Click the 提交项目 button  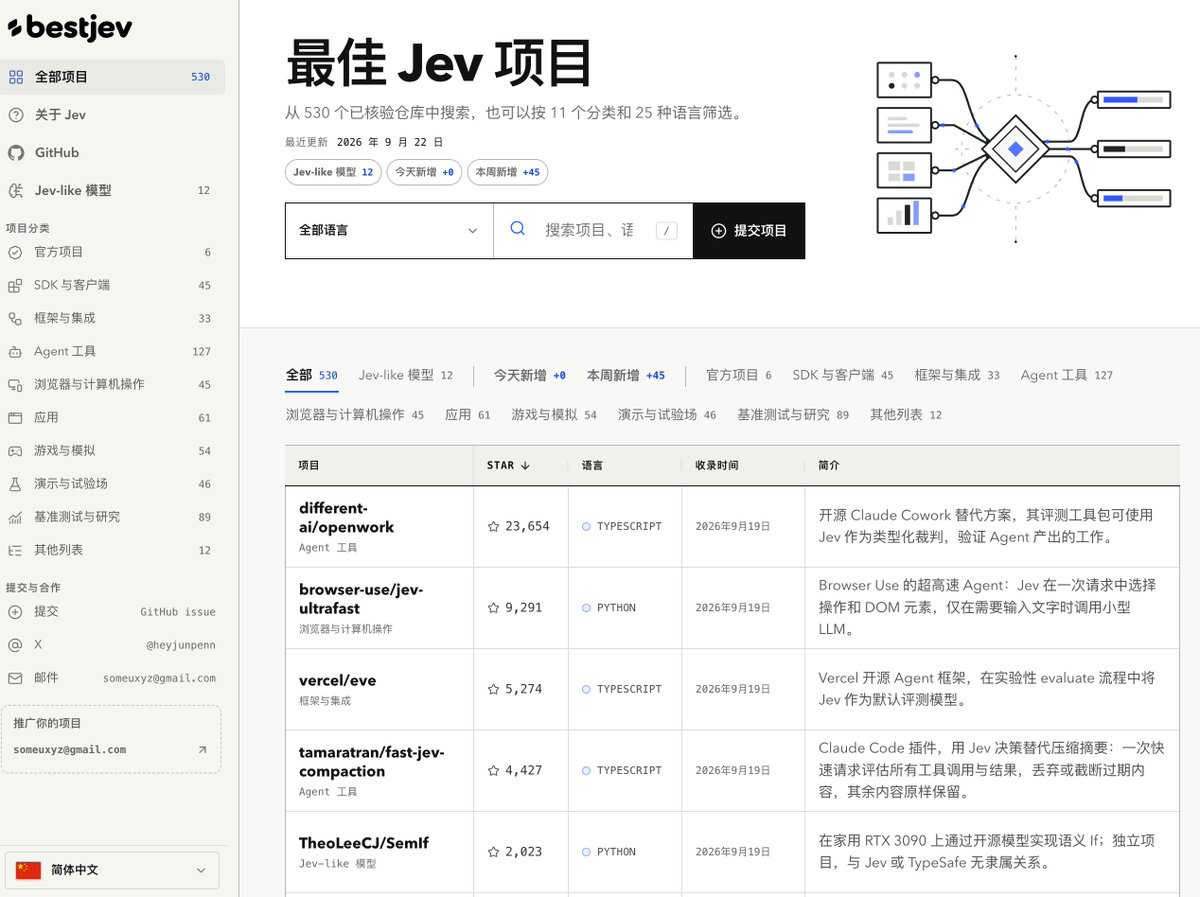(749, 230)
